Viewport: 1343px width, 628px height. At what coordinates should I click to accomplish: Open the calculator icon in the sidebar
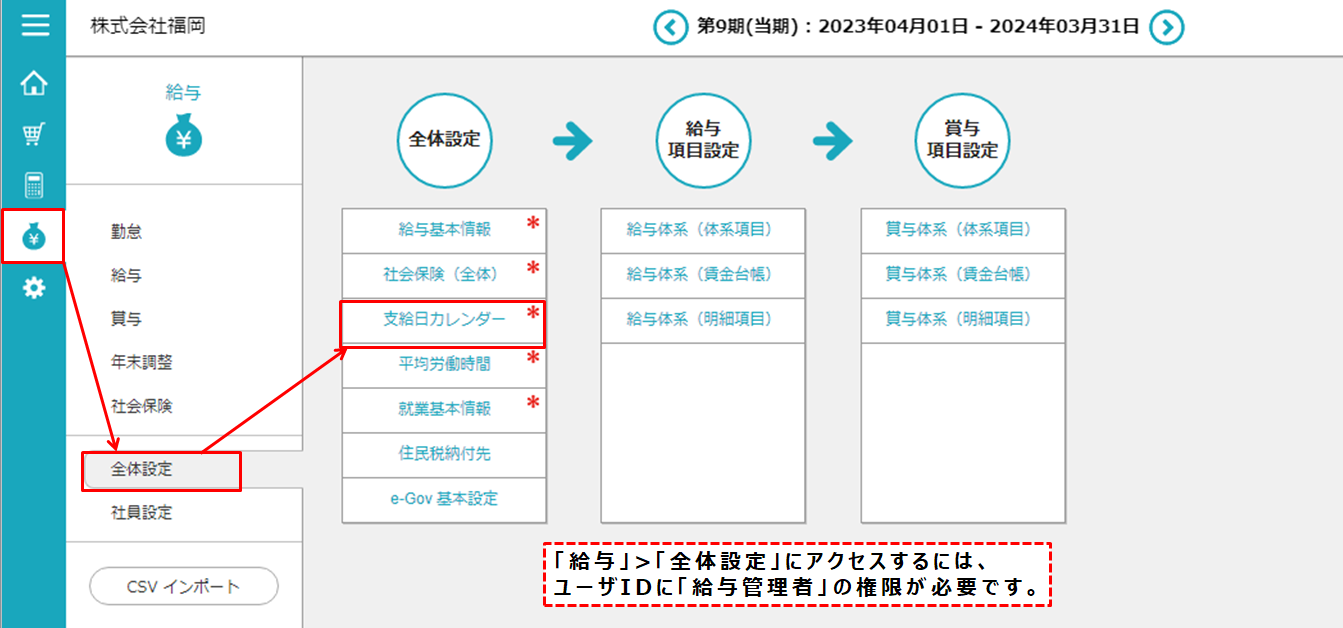[33, 184]
